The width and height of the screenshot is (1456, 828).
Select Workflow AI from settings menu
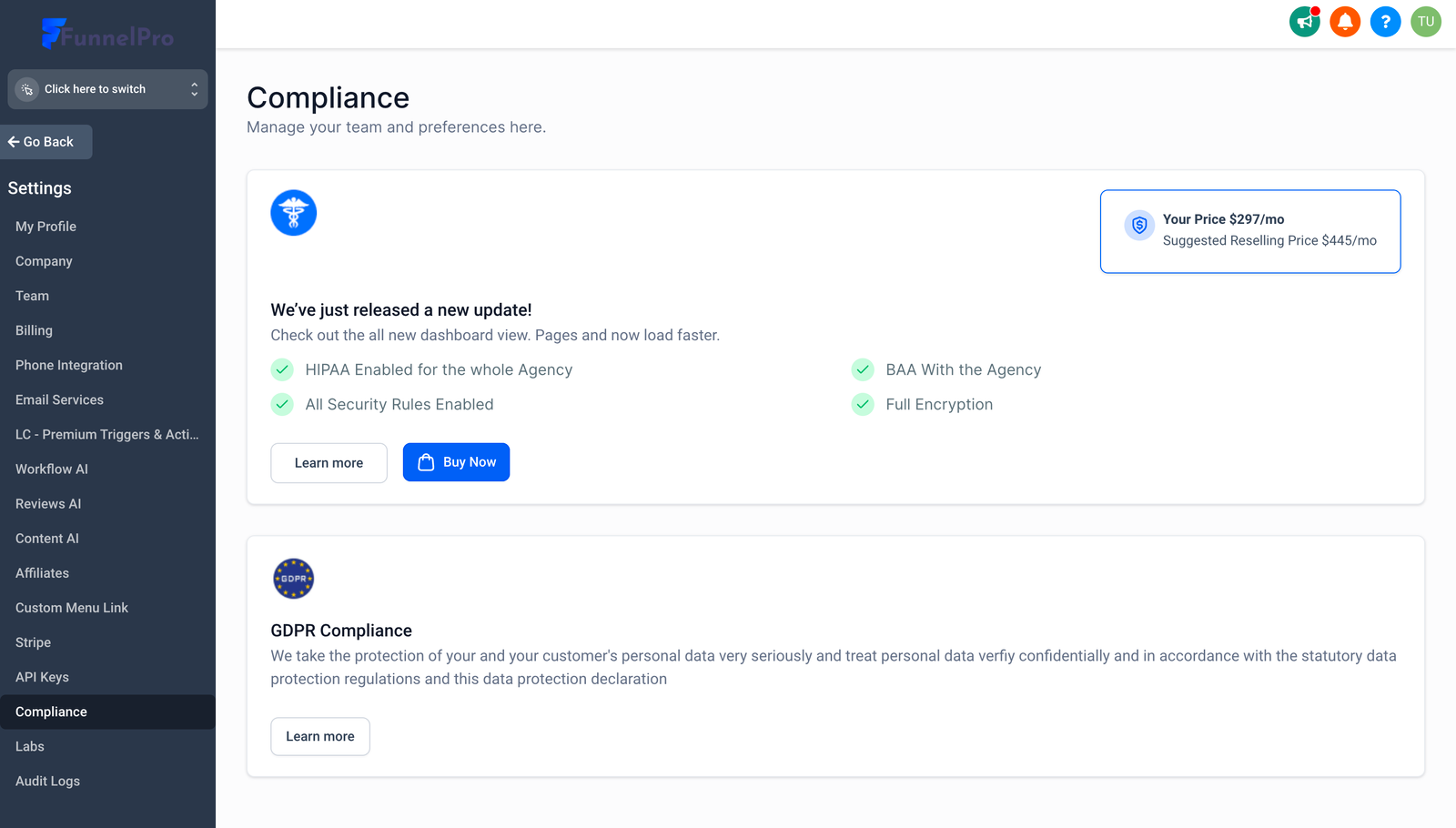click(52, 469)
